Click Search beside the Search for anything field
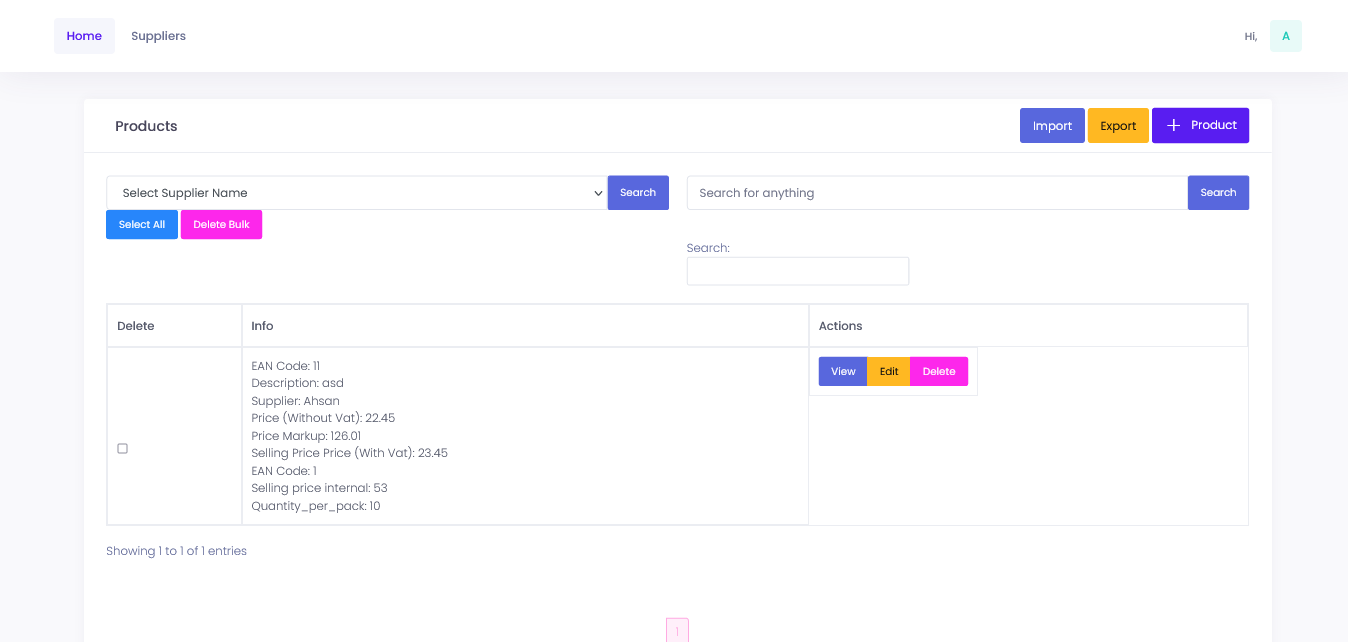Viewport: 1348px width, 642px height. coord(1218,193)
